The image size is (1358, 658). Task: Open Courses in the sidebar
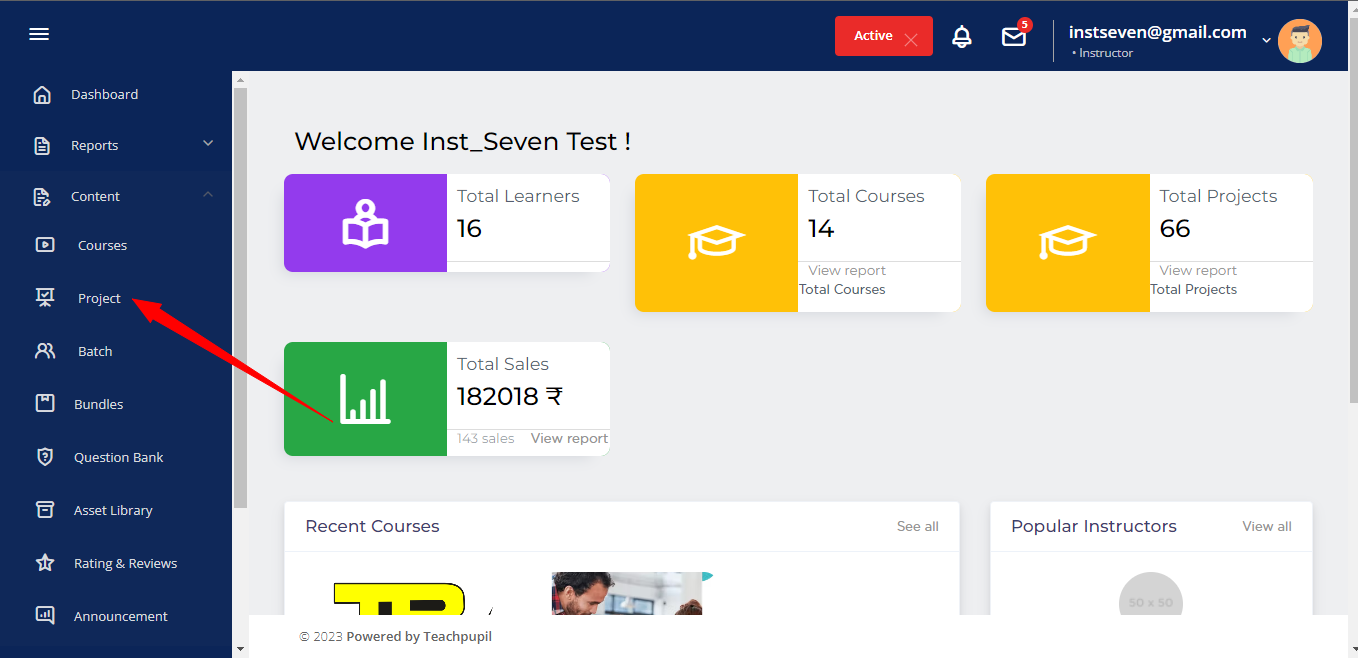click(102, 245)
